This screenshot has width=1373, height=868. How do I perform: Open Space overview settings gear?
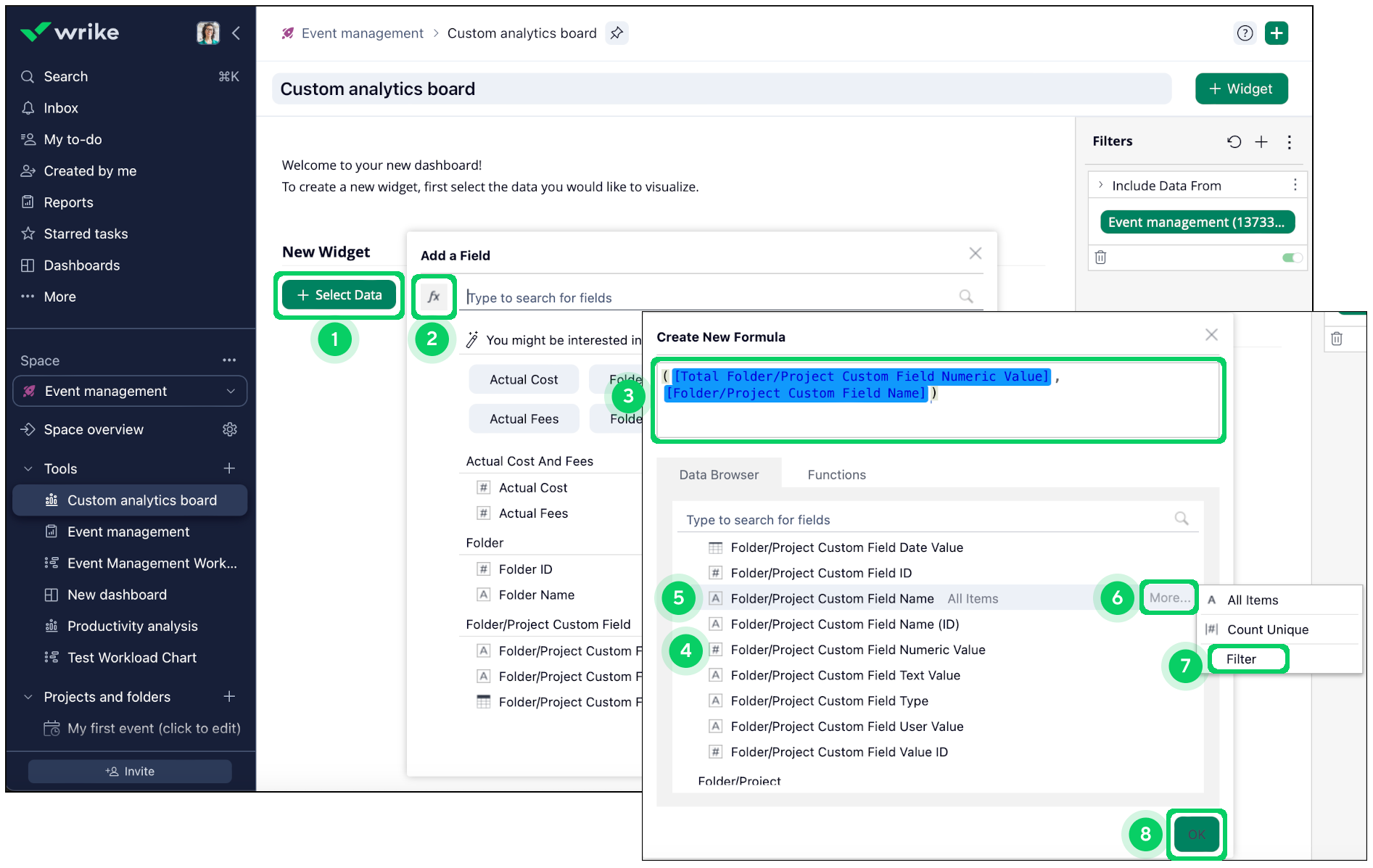click(230, 429)
